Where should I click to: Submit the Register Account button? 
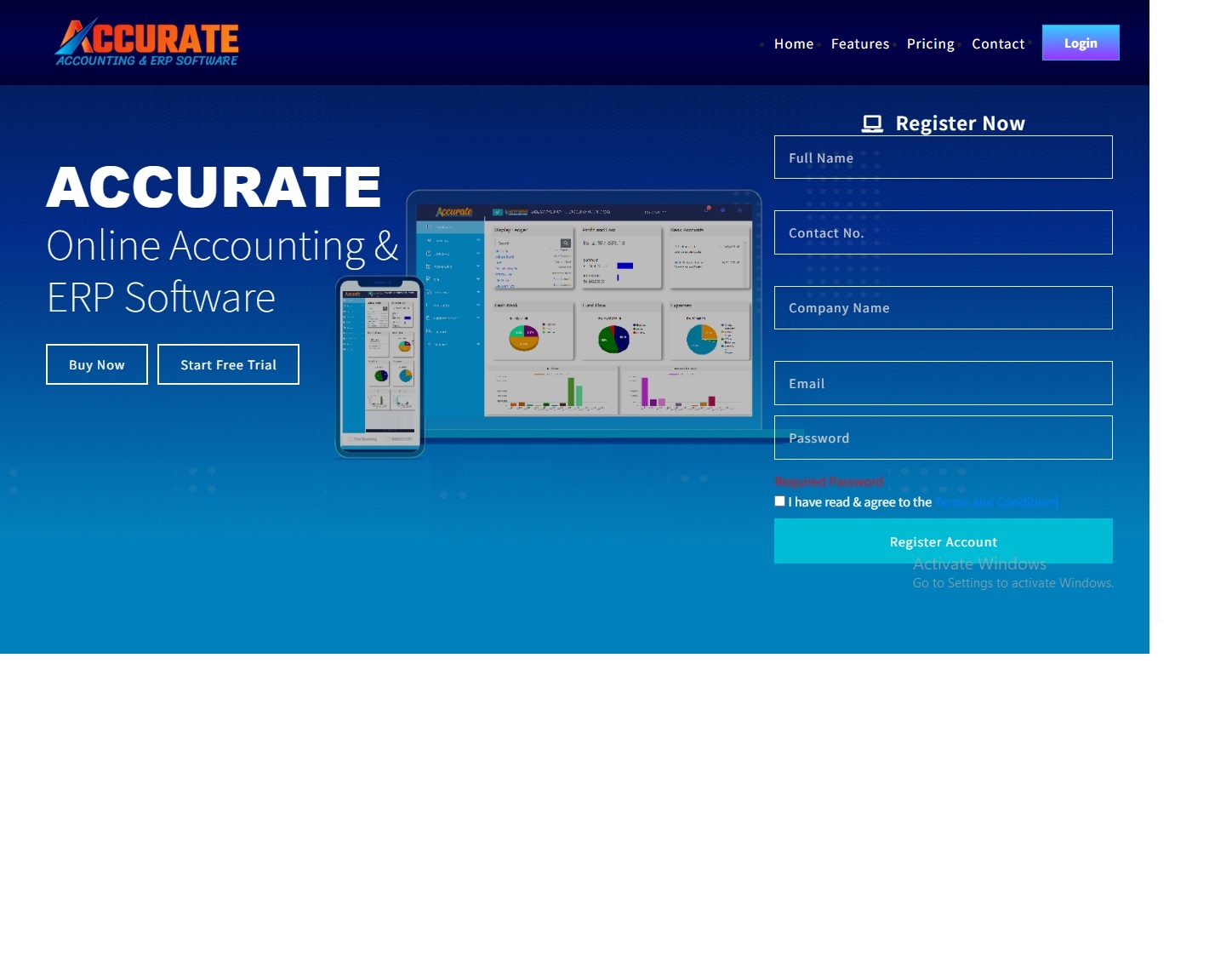[x=944, y=541]
